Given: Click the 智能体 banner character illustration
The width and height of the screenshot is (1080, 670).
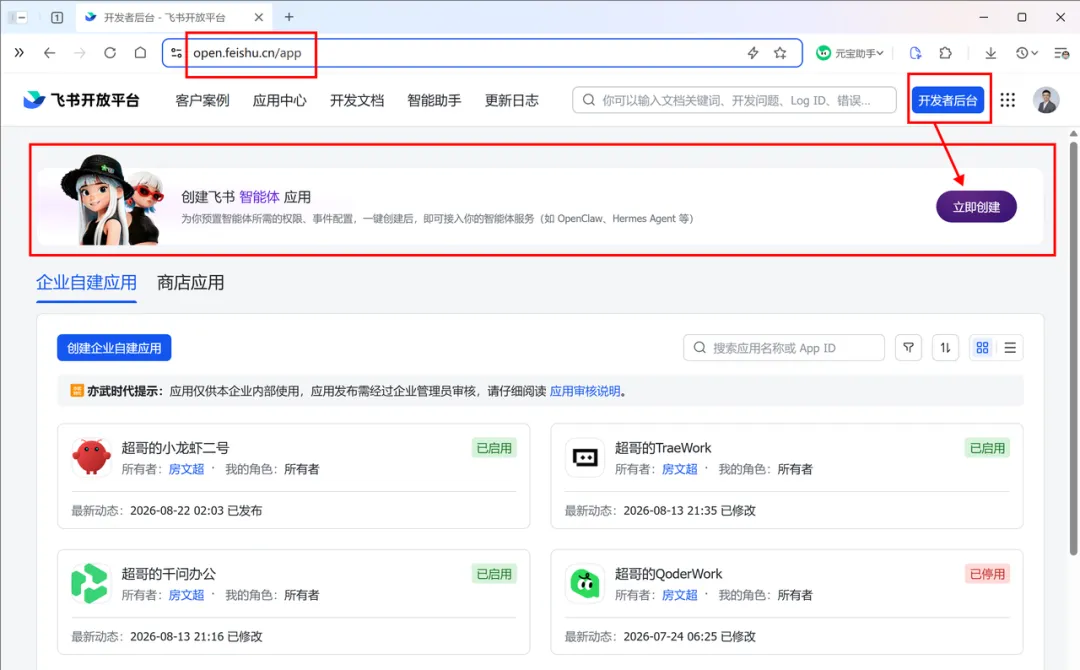Looking at the screenshot, I should pos(112,200).
